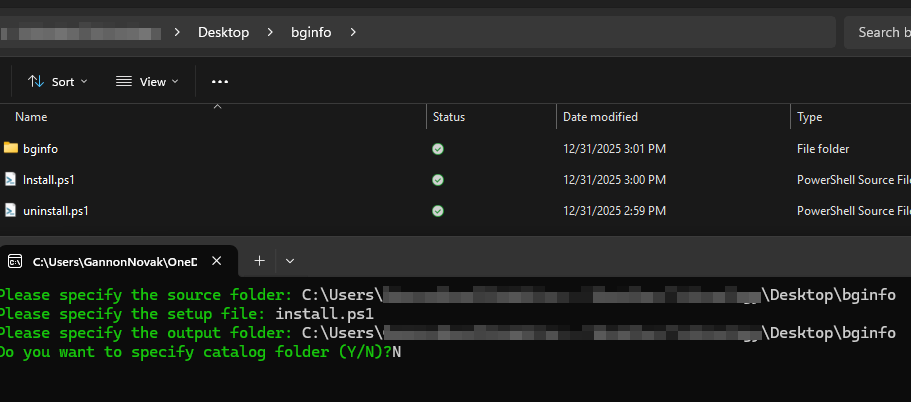Open the Sort dropdown
The image size is (911, 402).
click(58, 81)
